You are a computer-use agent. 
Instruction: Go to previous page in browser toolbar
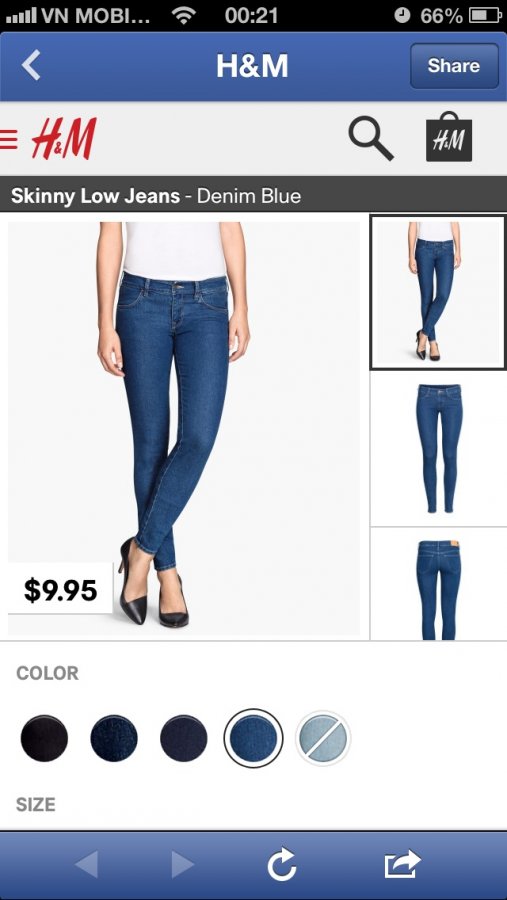pos(87,864)
